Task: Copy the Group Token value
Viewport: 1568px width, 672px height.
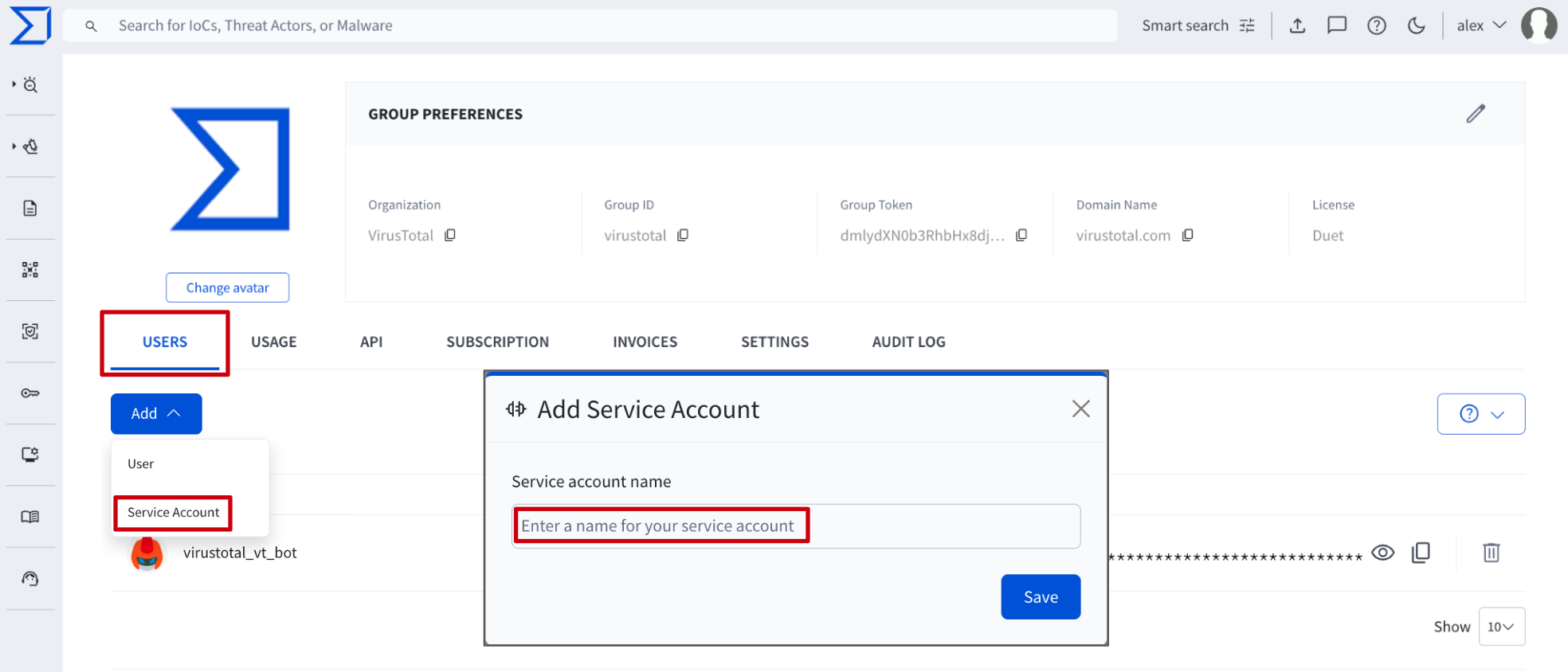Action: click(1021, 235)
